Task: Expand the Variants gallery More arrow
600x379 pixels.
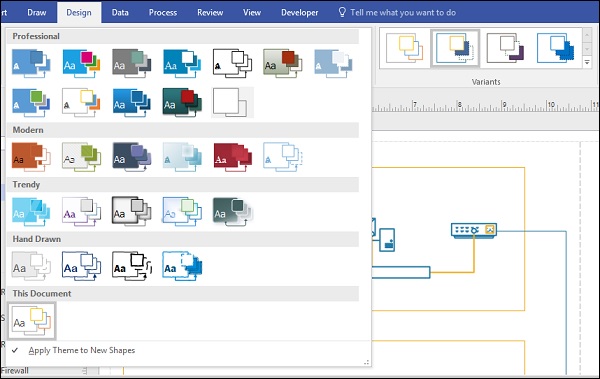Action: [x=587, y=62]
